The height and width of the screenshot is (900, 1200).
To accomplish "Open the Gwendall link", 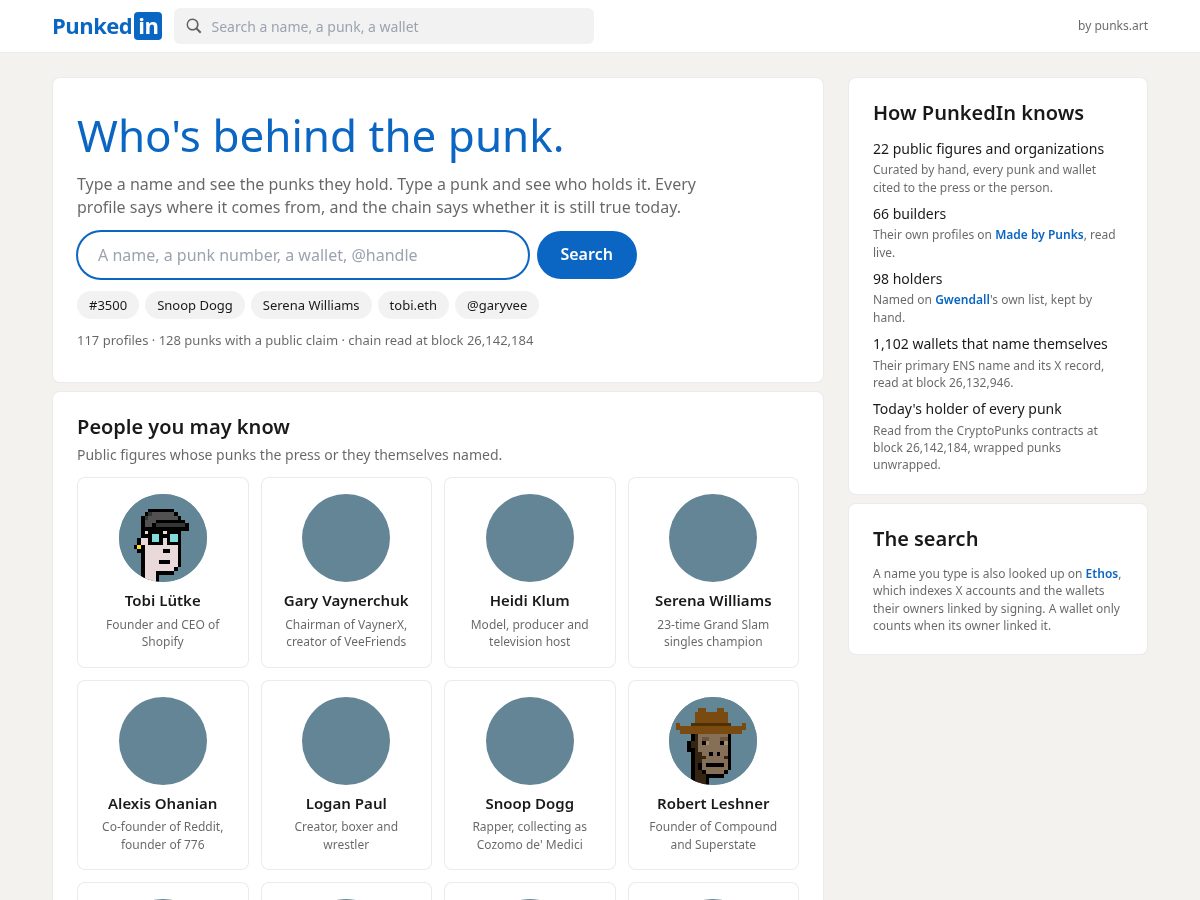I will (962, 300).
